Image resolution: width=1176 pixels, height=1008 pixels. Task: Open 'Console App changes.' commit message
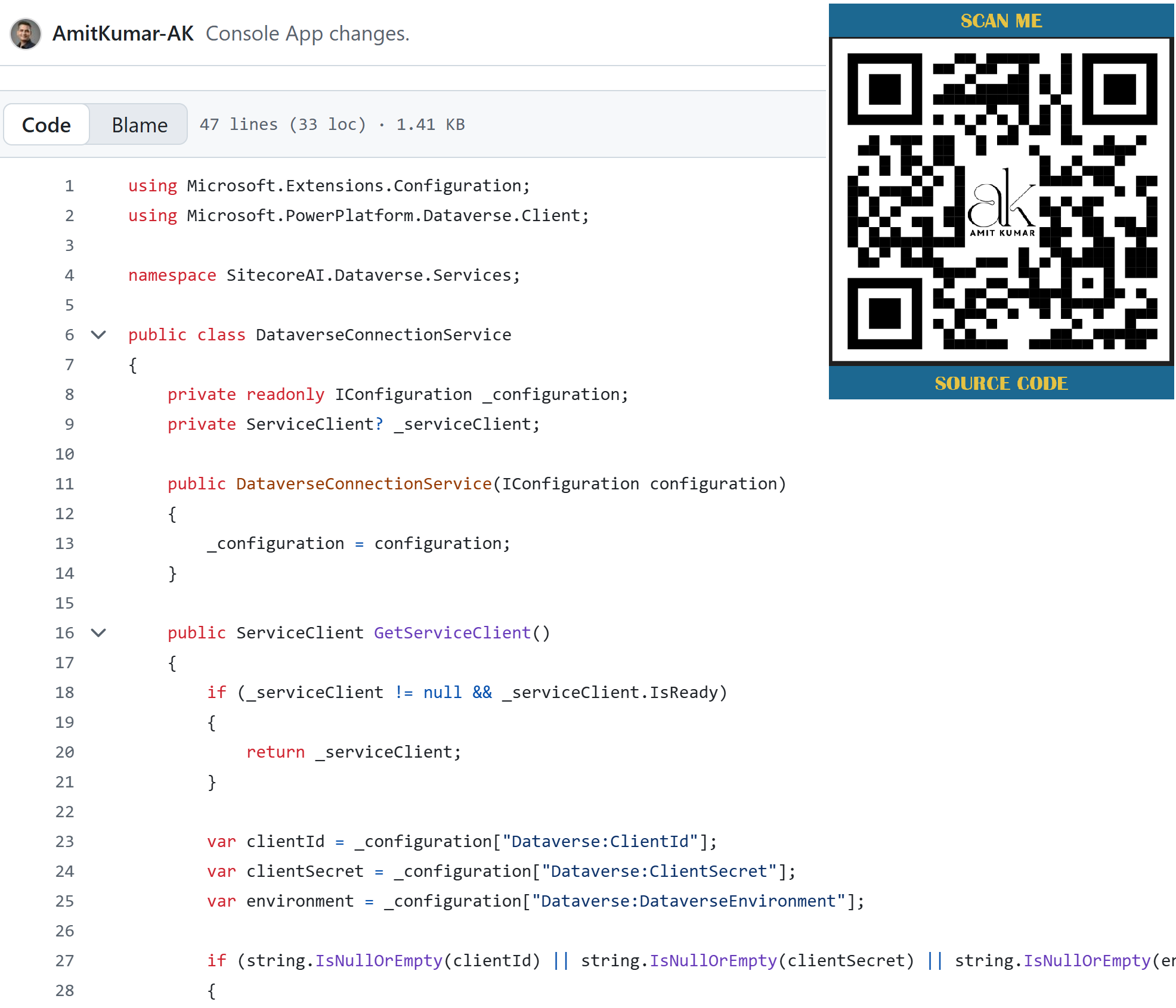(x=308, y=34)
